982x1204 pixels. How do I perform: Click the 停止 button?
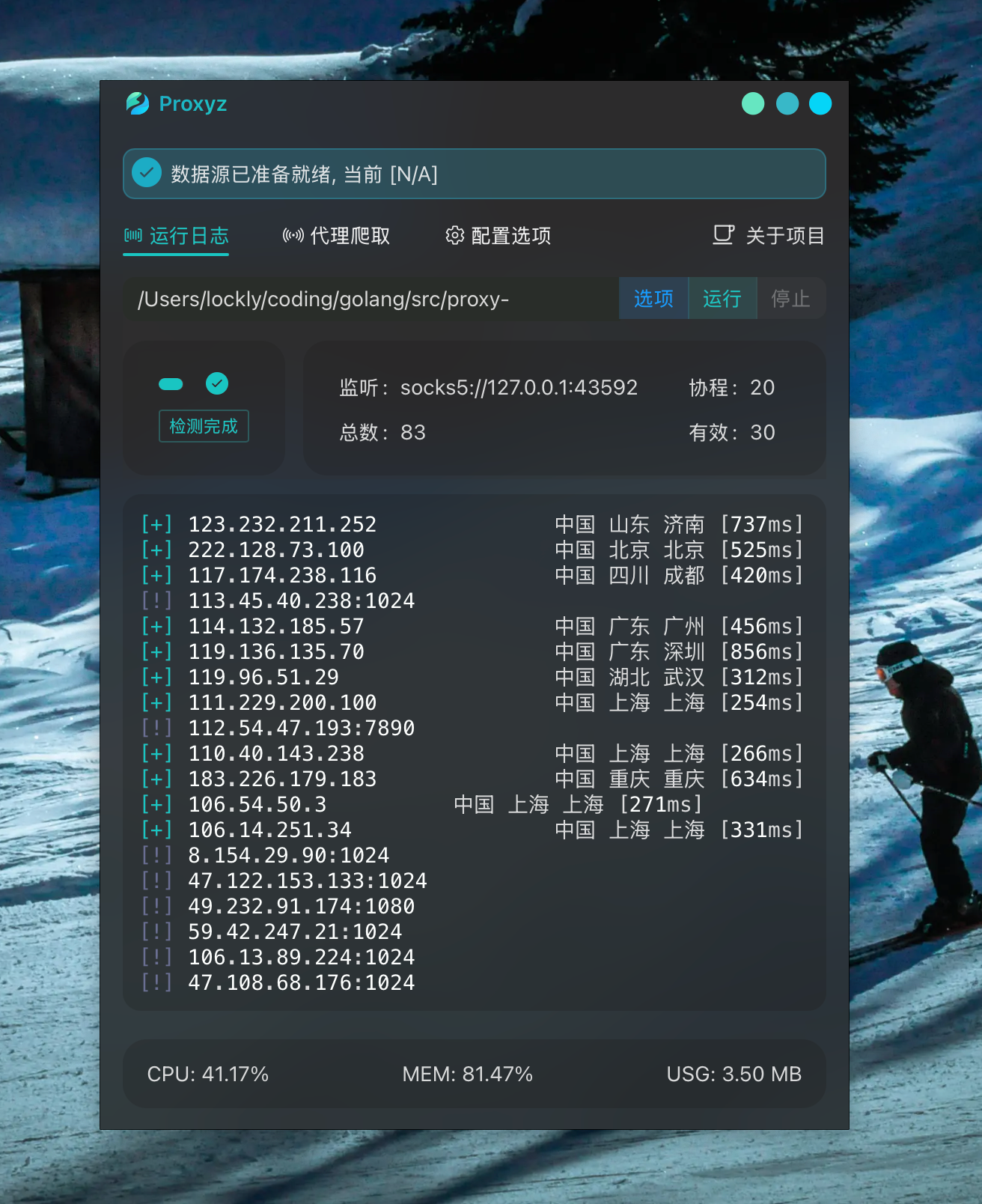[x=791, y=299]
